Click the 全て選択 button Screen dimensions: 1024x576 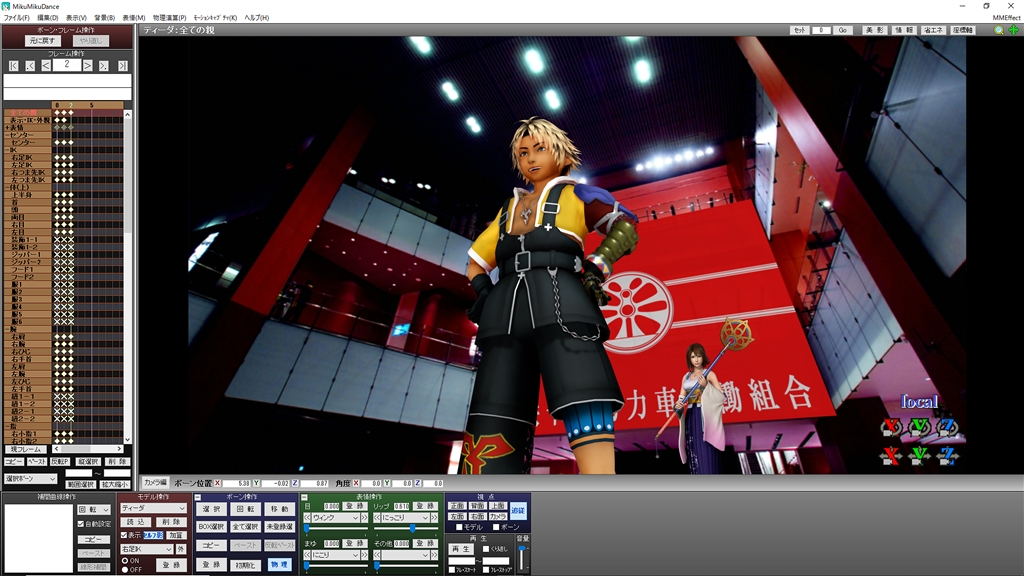246,526
